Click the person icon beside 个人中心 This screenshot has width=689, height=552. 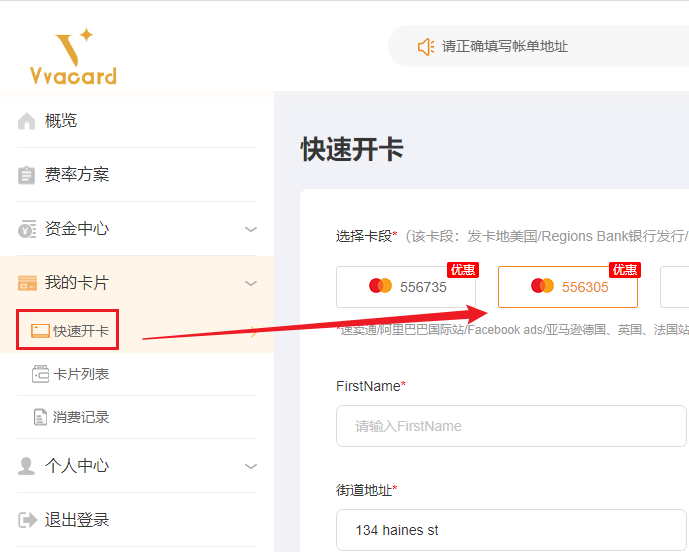[26, 466]
